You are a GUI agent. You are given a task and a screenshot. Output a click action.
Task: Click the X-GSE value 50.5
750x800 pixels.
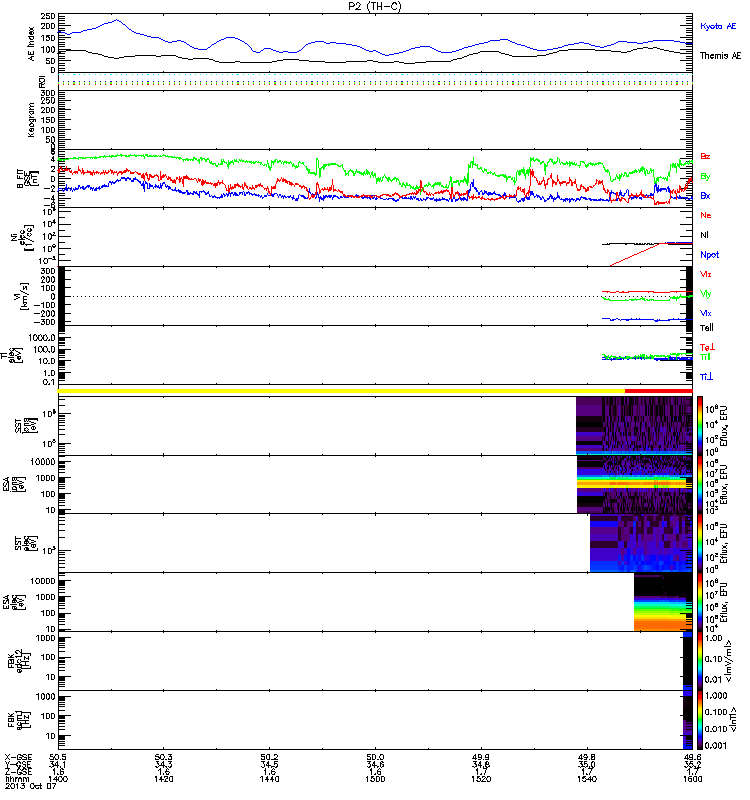click(58, 757)
